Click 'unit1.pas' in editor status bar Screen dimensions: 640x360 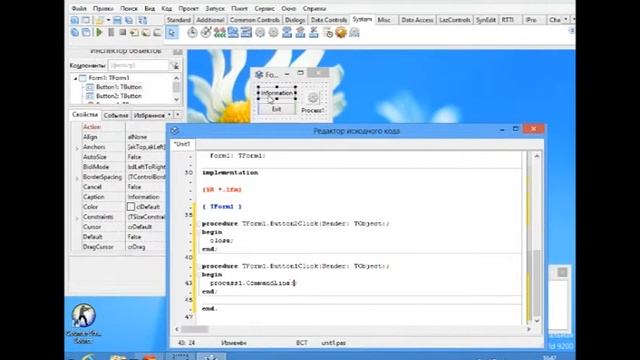[x=333, y=343]
